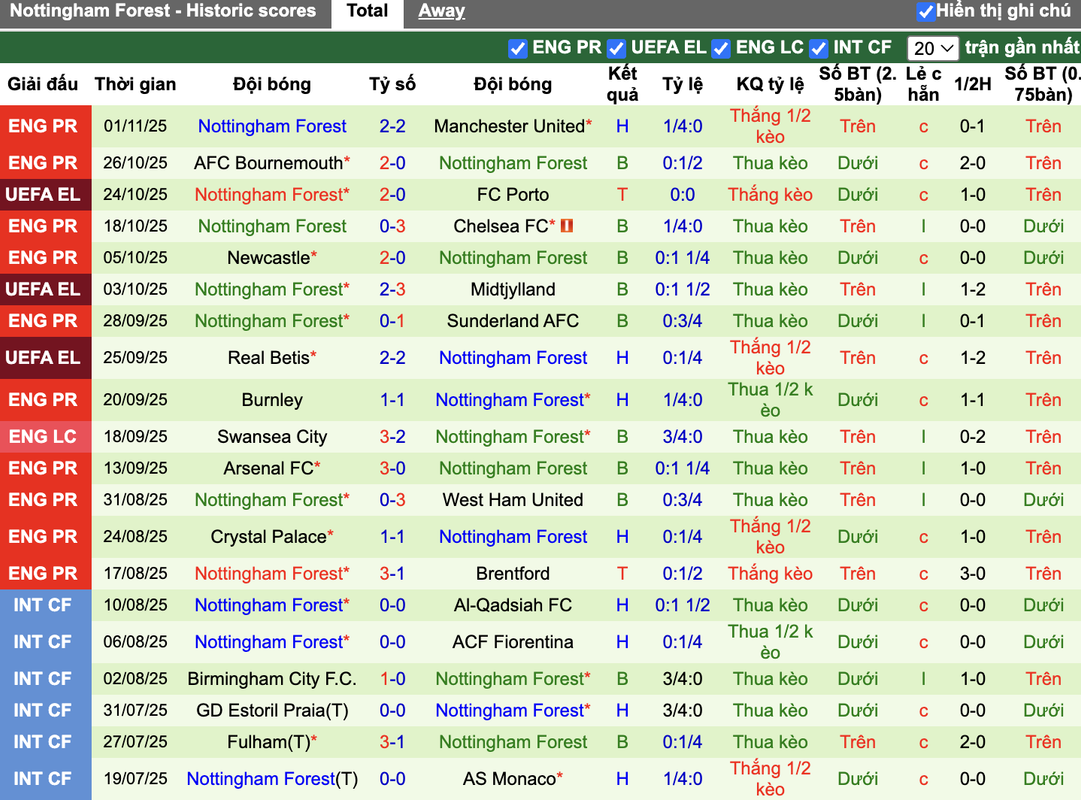Click the Giải đấu column header
The height and width of the screenshot is (800, 1081).
pos(43,84)
